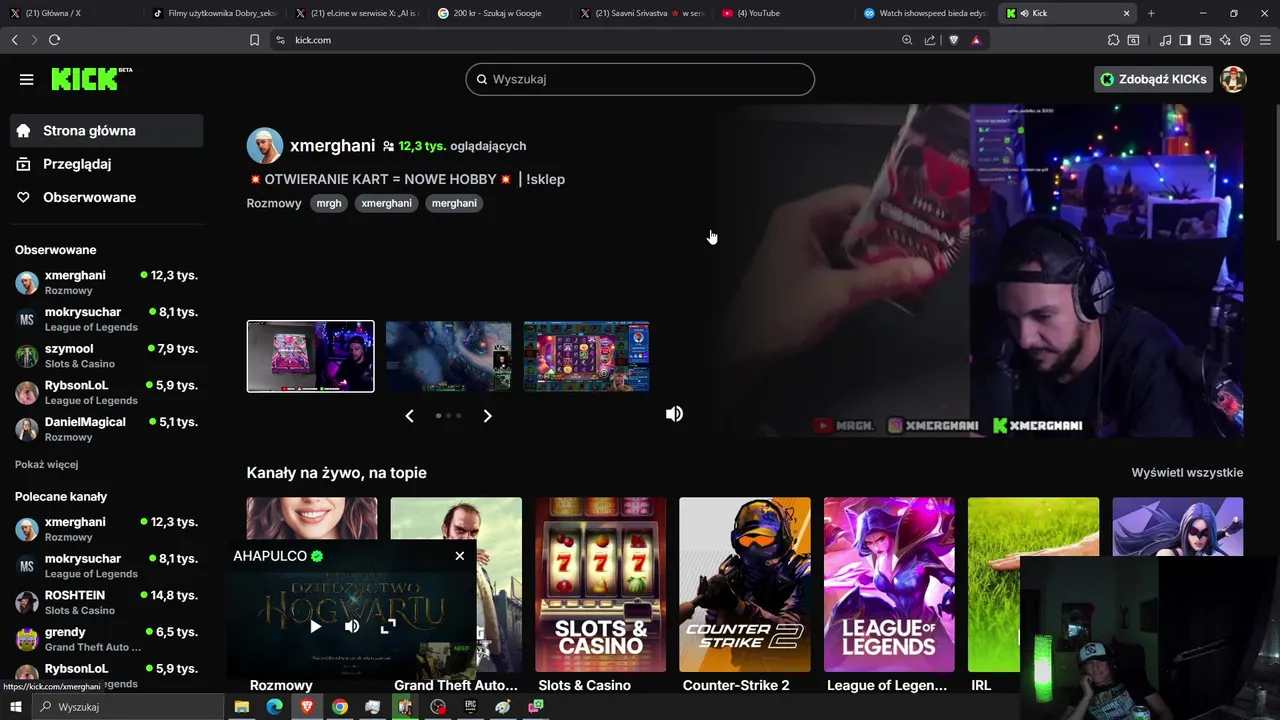This screenshot has height=720, width=1280.
Task: Open Epic Games launcher from taskbar
Action: [471, 707]
